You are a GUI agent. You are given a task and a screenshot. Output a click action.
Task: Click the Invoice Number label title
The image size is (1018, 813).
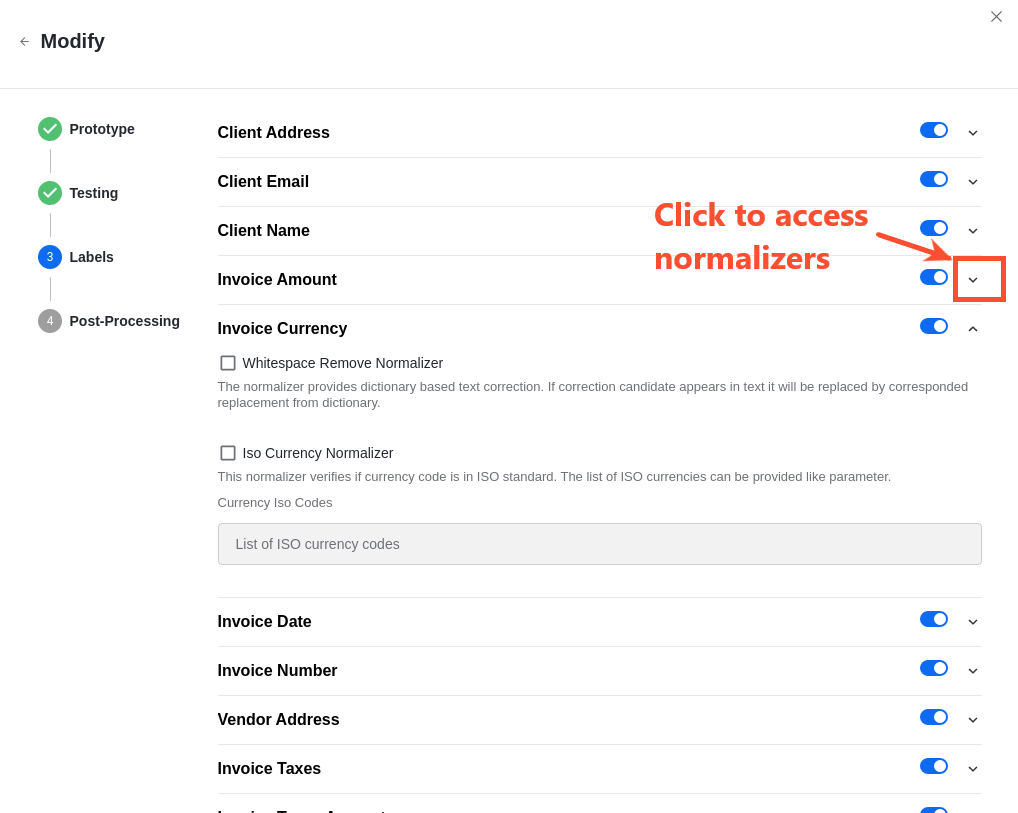point(277,671)
